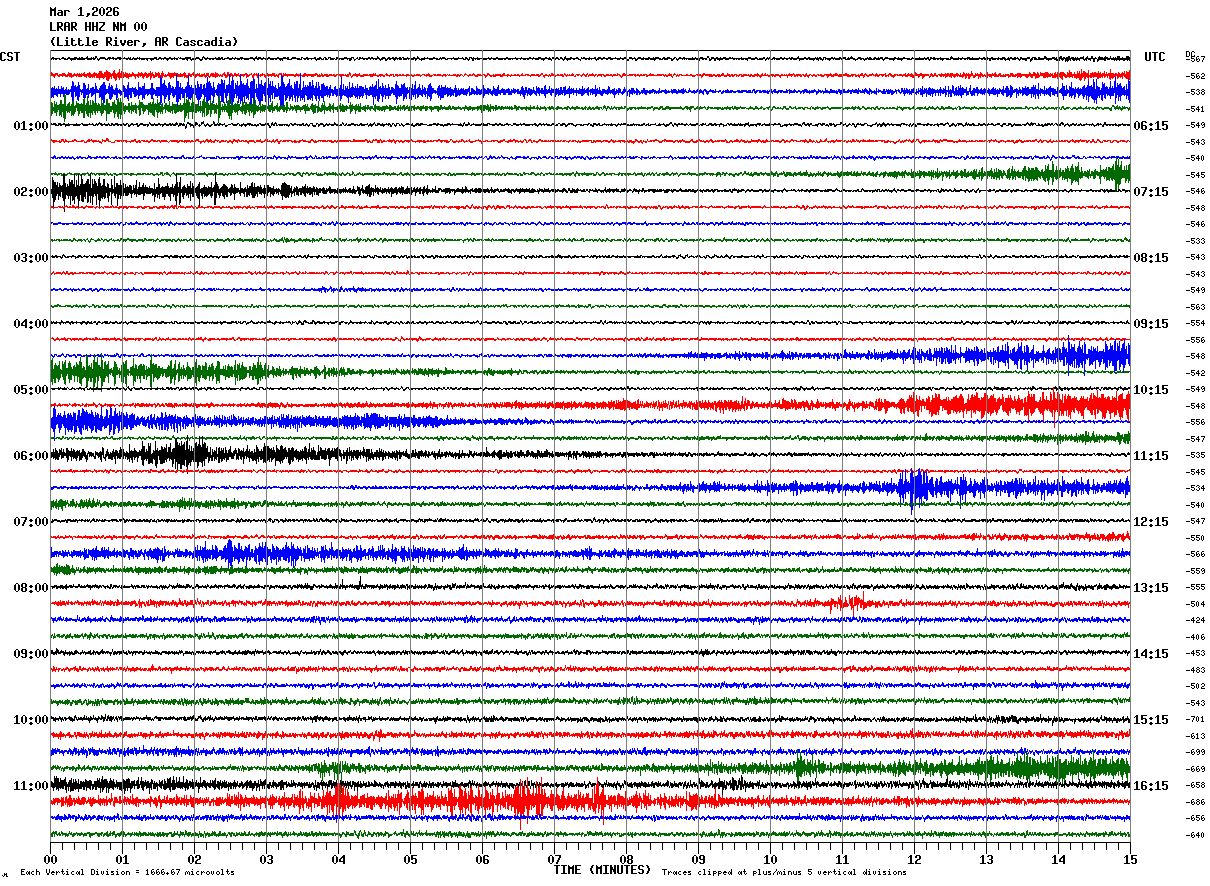Select the -701 DC offset value
Screen dimensions: 1210x886
click(x=1195, y=720)
